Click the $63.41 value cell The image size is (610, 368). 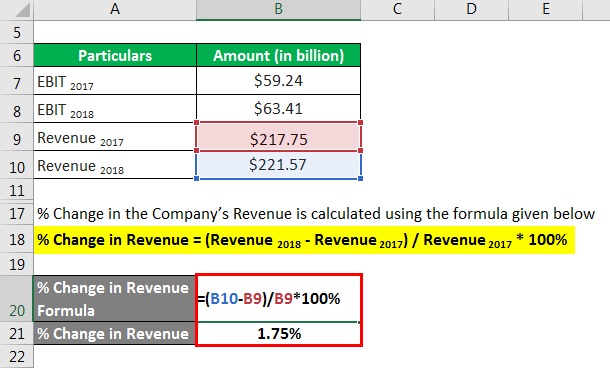pos(279,109)
